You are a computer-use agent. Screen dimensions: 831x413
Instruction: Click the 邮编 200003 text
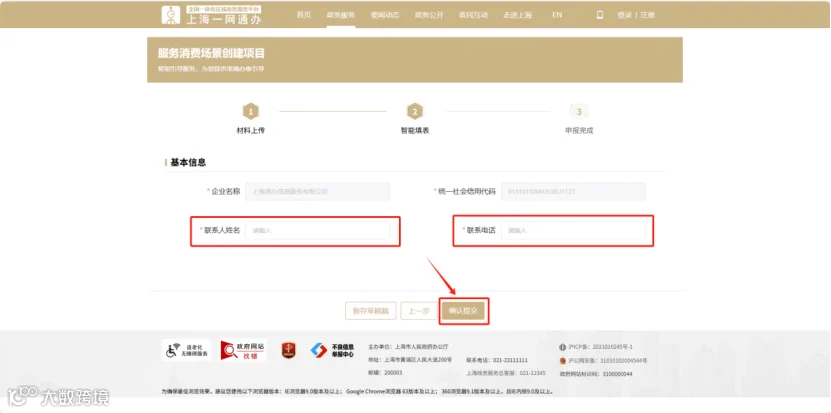pos(385,373)
